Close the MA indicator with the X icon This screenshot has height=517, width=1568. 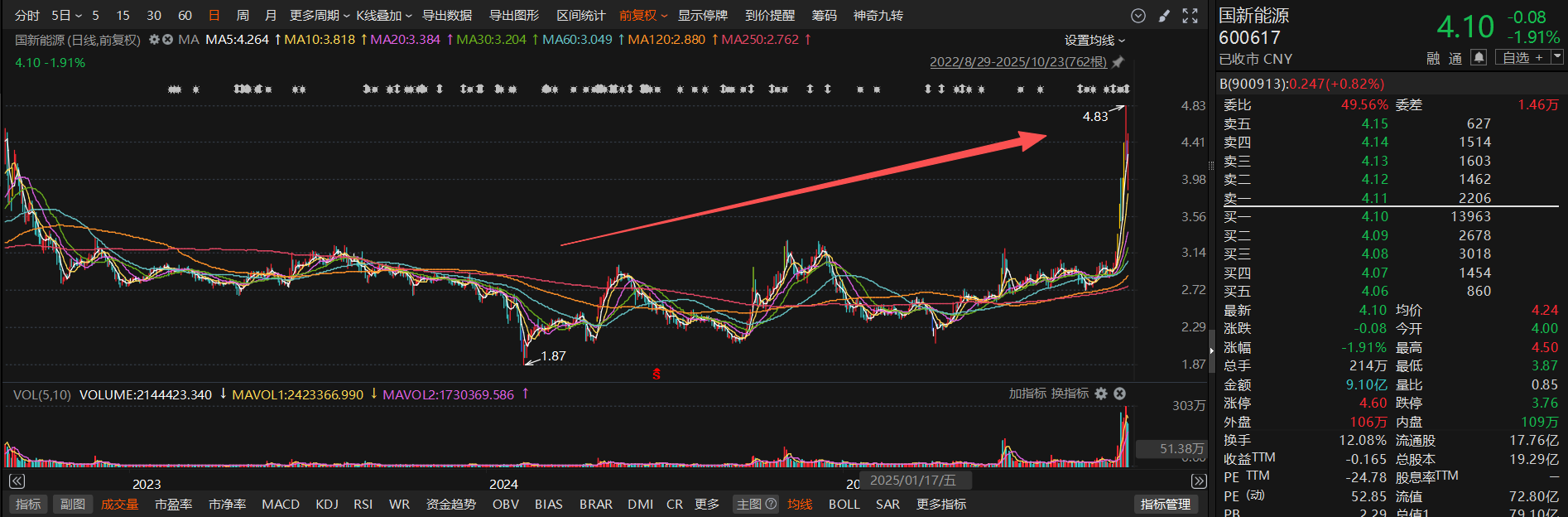[167, 40]
